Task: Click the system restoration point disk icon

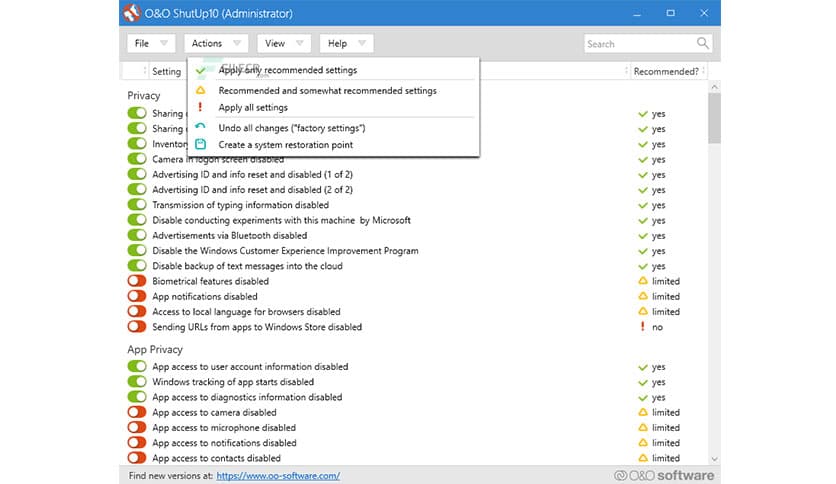Action: coord(200,145)
